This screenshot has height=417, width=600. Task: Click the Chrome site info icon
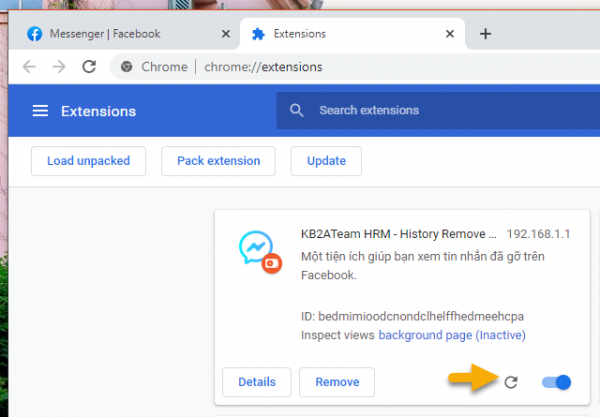click(127, 67)
